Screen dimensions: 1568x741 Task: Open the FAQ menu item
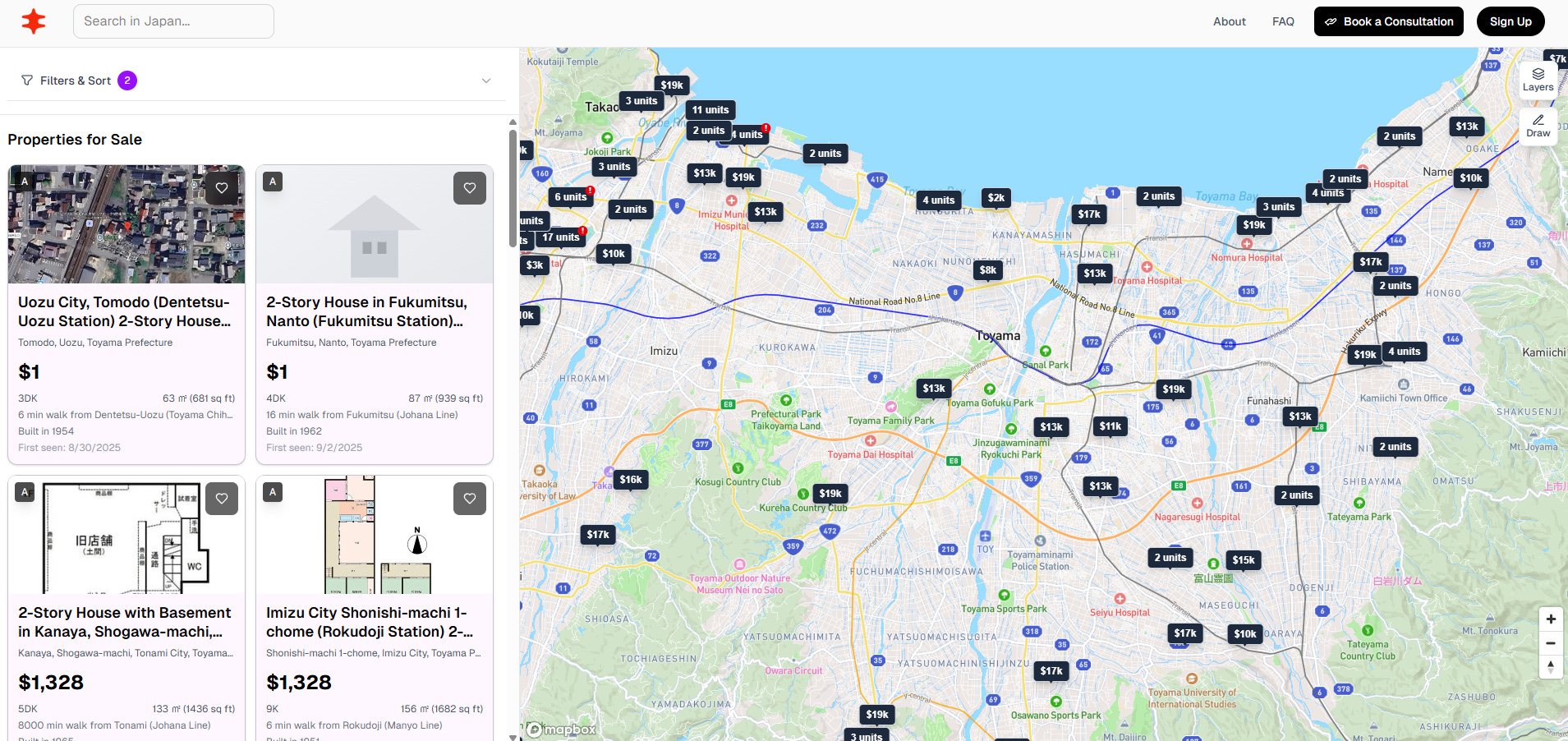point(1283,21)
